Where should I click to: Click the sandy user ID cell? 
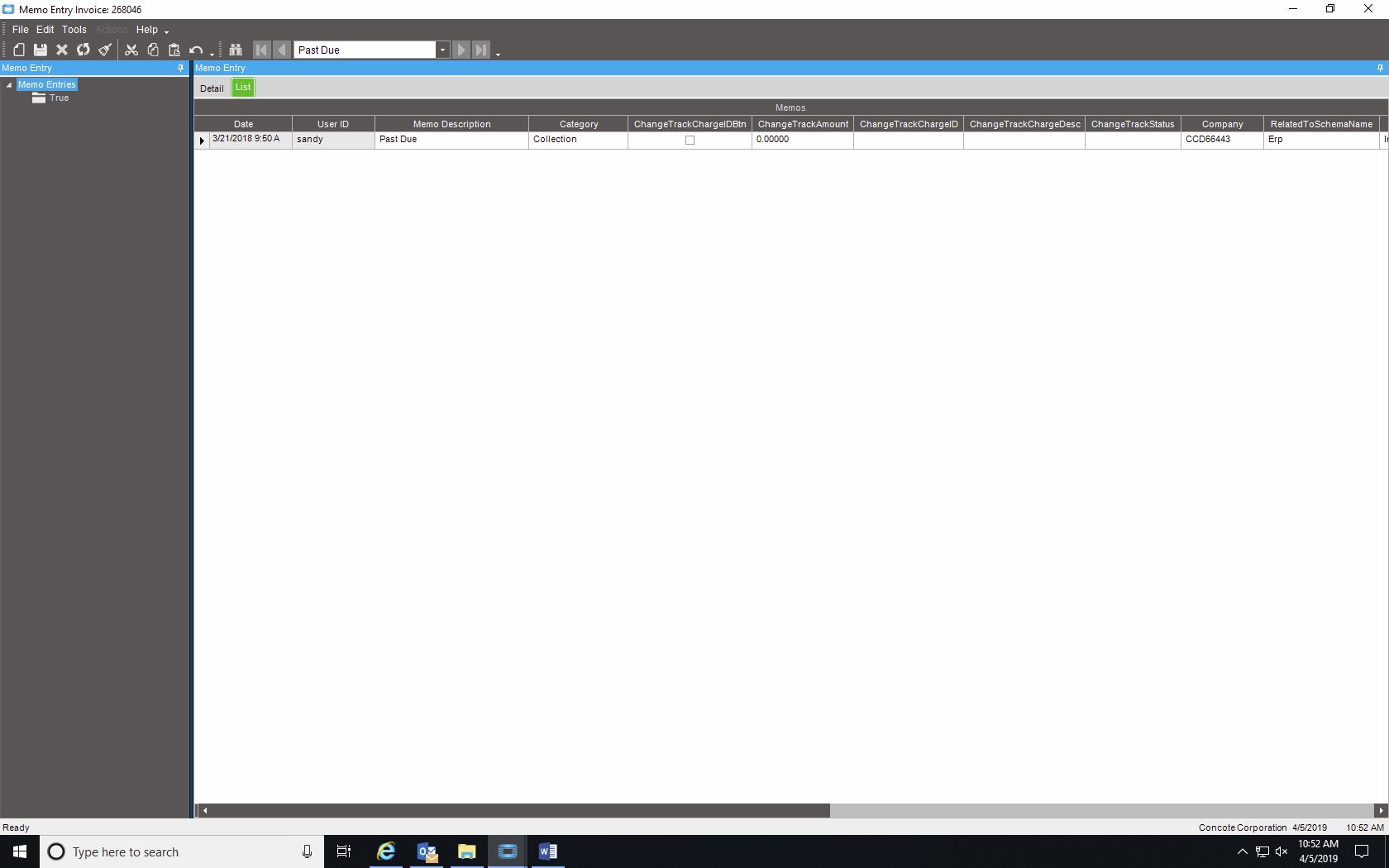pos(333,140)
